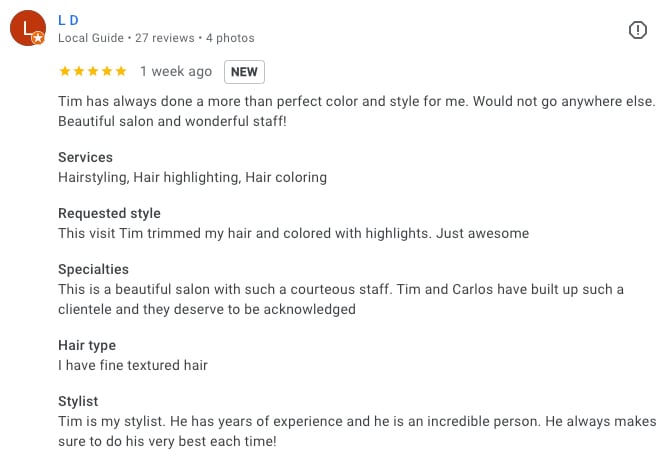The width and height of the screenshot is (670, 460).
Task: Click the report review flag icon
Action: [638, 30]
